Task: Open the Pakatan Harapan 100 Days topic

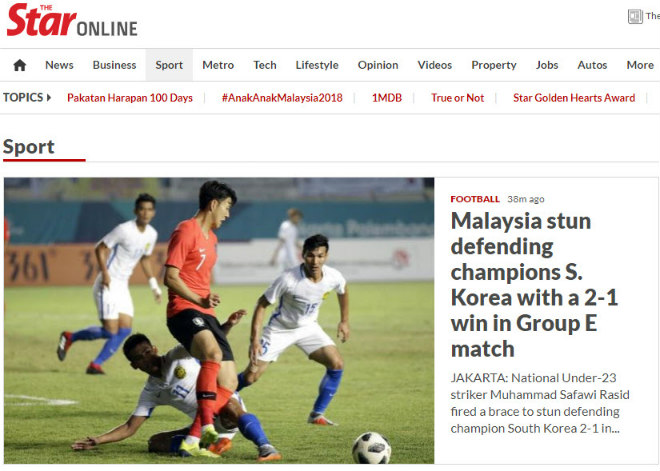Action: pos(130,98)
